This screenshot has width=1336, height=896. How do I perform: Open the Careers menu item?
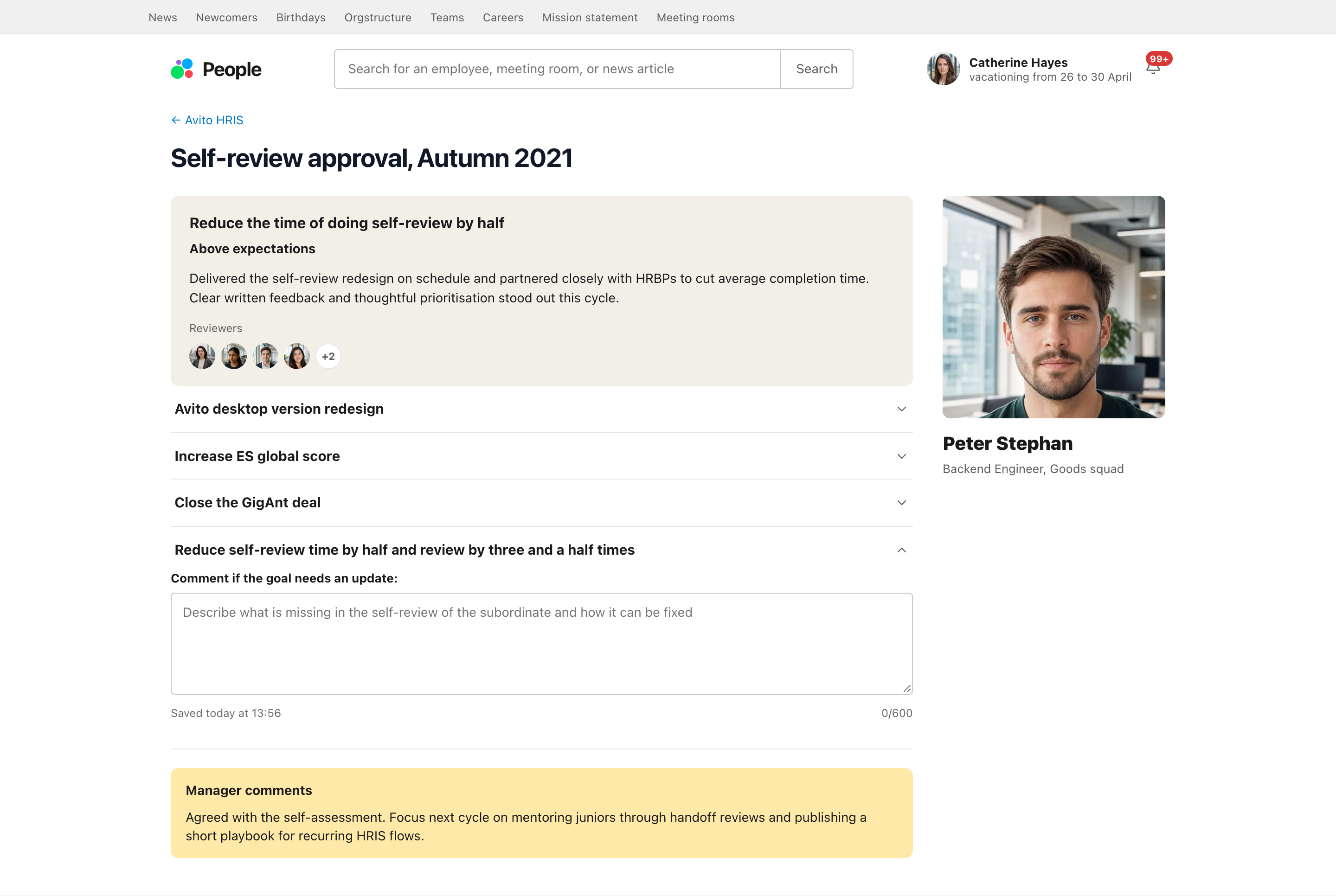503,18
